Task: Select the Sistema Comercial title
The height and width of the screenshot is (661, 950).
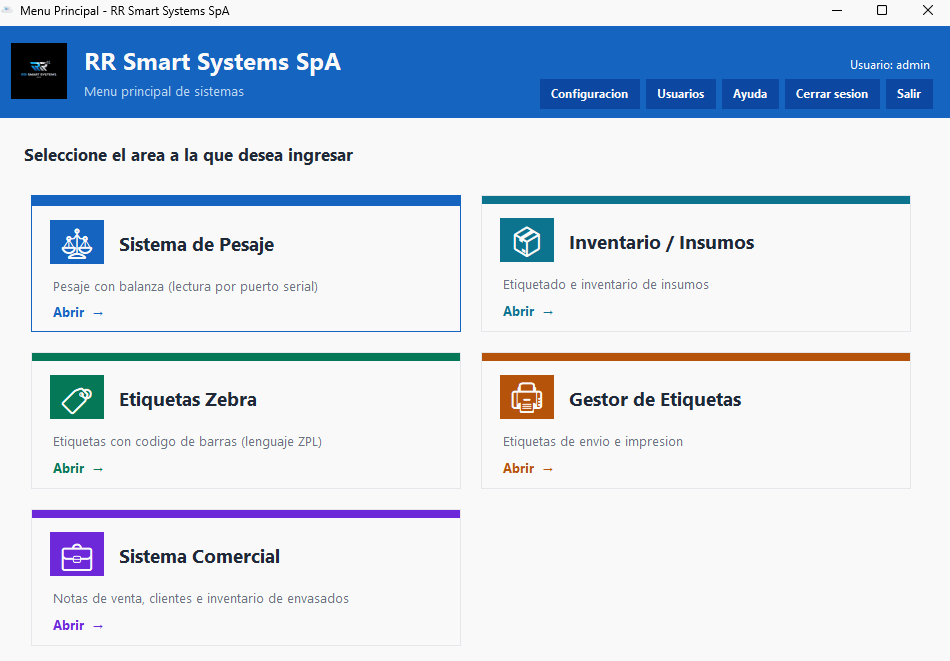Action: coord(199,557)
